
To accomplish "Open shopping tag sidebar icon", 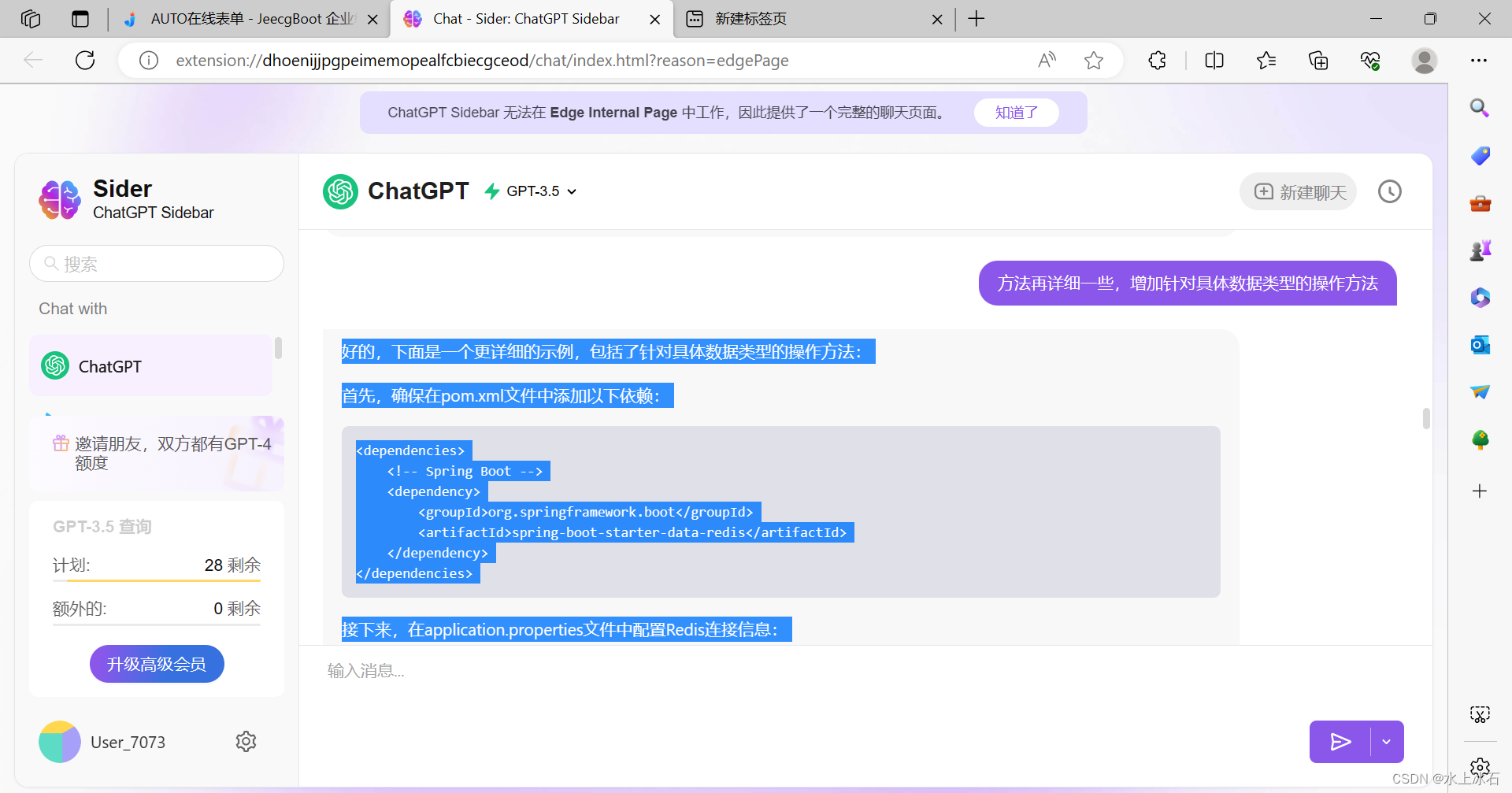I will (x=1480, y=156).
